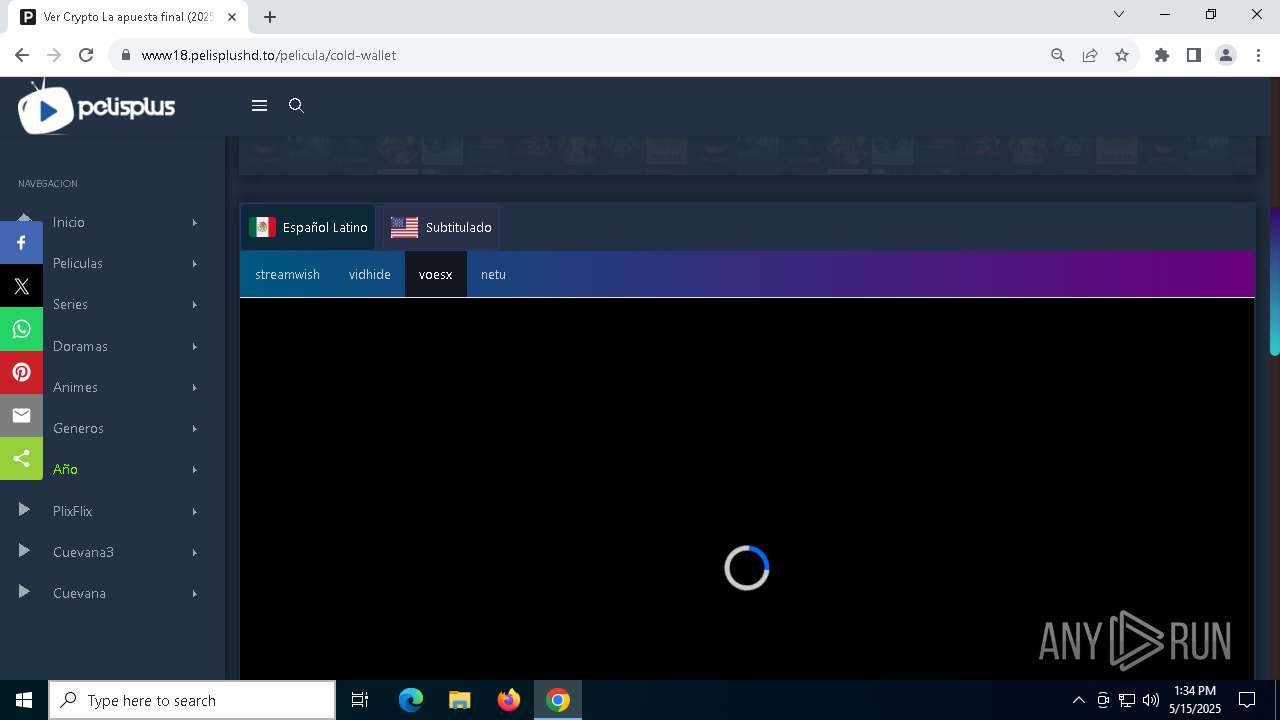Click the loading video player area

(747, 489)
